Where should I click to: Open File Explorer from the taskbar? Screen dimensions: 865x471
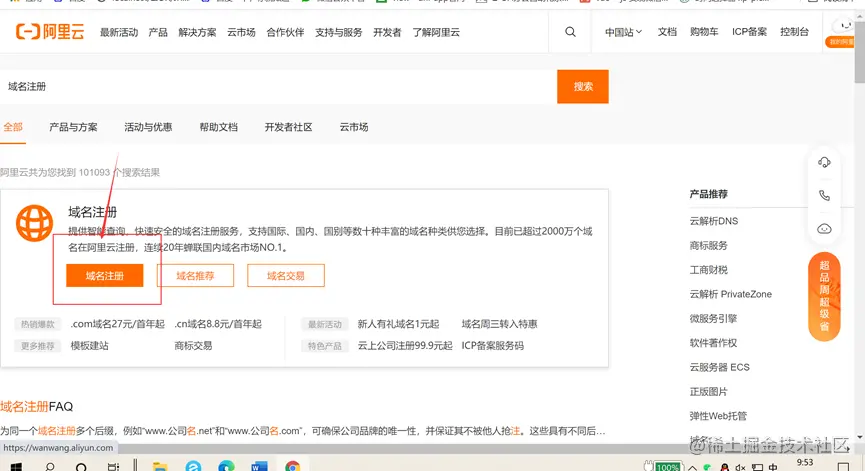(x=160, y=467)
